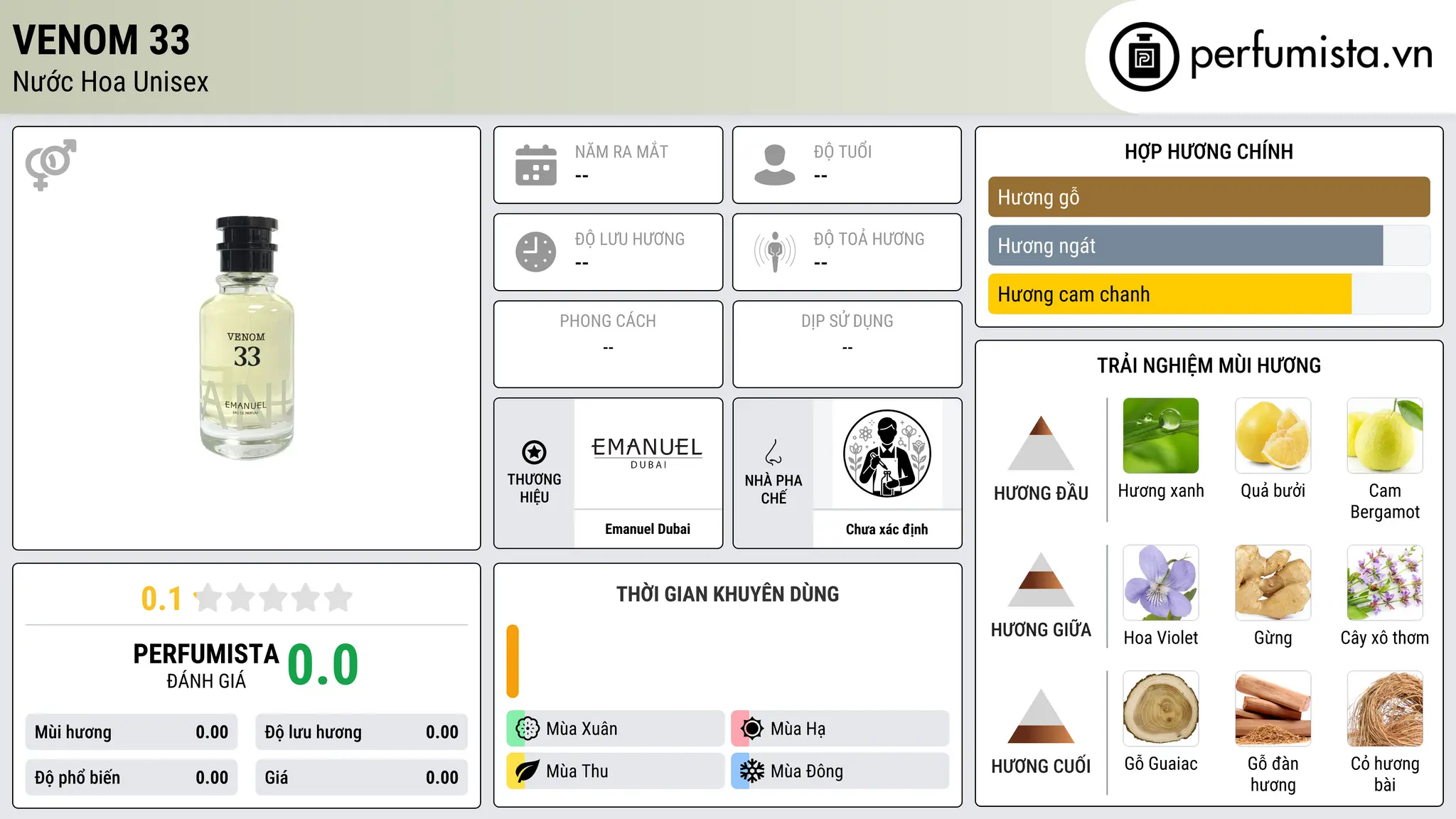Click the Mùa Đông snowflake icon

[752, 771]
